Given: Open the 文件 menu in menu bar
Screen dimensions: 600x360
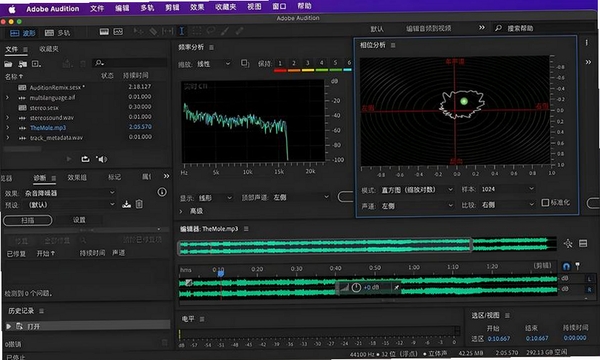Looking at the screenshot, I should [x=97, y=8].
